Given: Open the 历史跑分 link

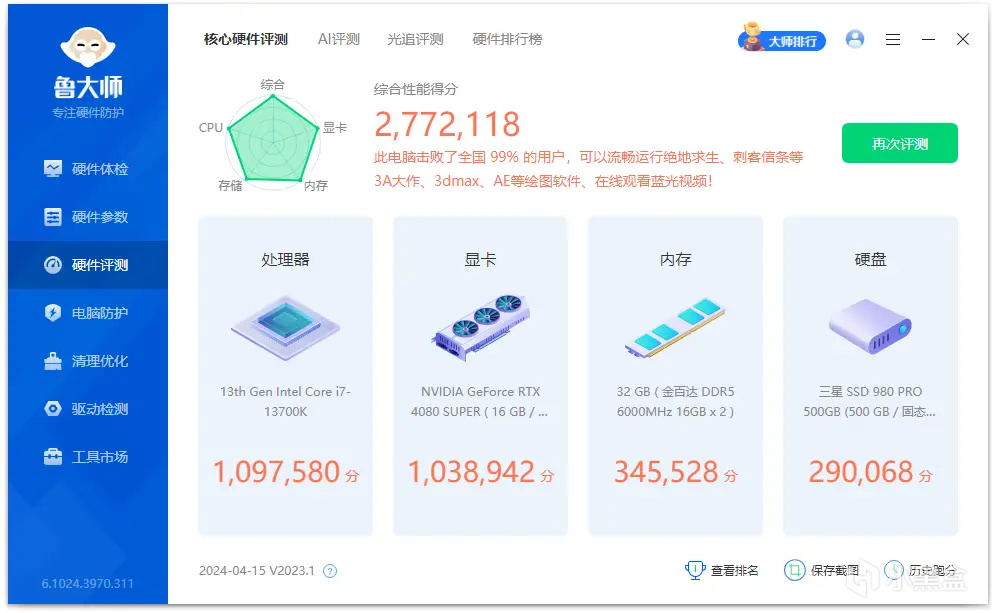Looking at the screenshot, I should [x=932, y=571].
